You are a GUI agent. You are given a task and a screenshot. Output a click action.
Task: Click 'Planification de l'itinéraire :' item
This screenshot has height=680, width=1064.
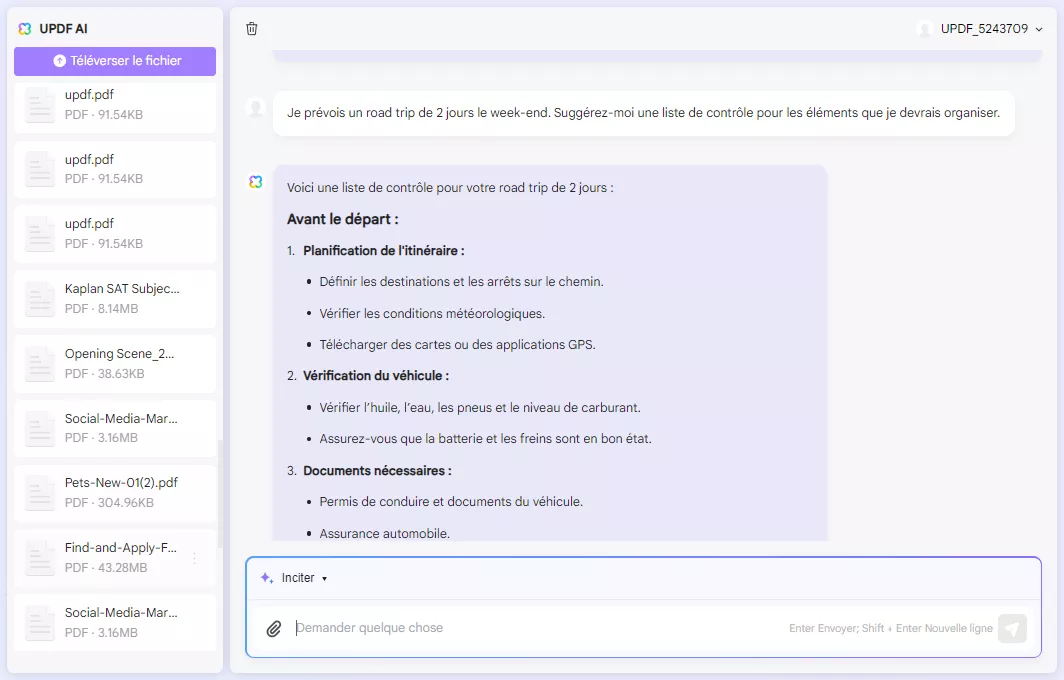tap(383, 250)
